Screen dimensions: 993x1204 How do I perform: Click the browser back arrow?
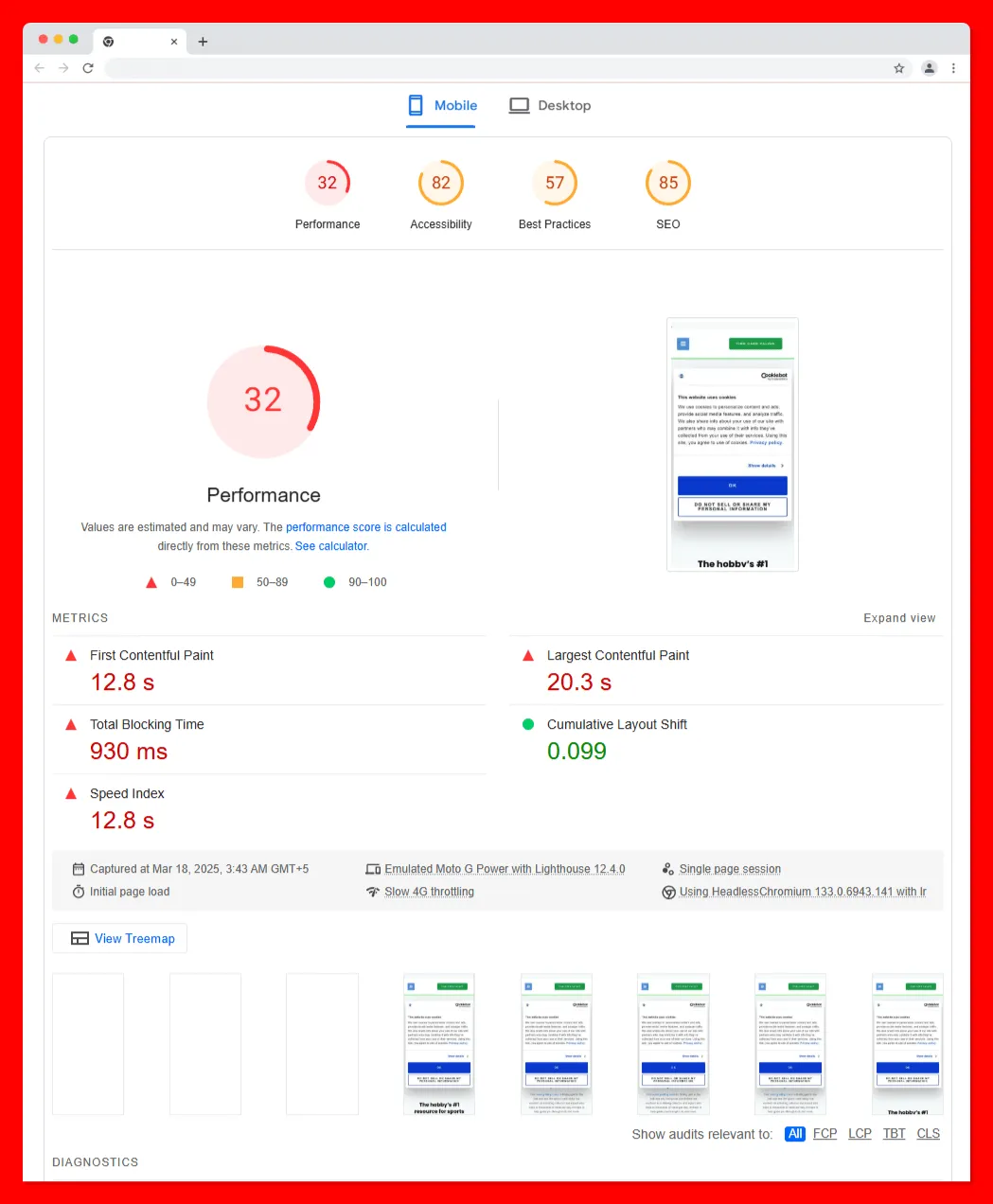click(40, 68)
